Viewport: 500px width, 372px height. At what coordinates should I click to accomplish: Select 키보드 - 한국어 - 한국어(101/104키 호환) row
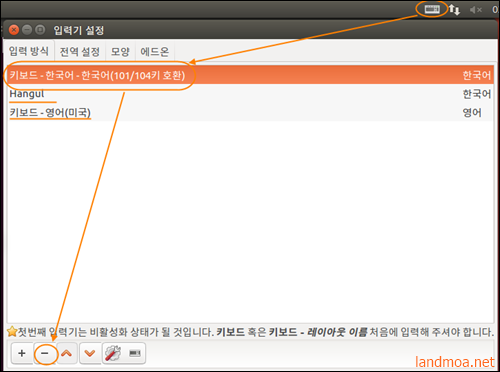(x=250, y=75)
